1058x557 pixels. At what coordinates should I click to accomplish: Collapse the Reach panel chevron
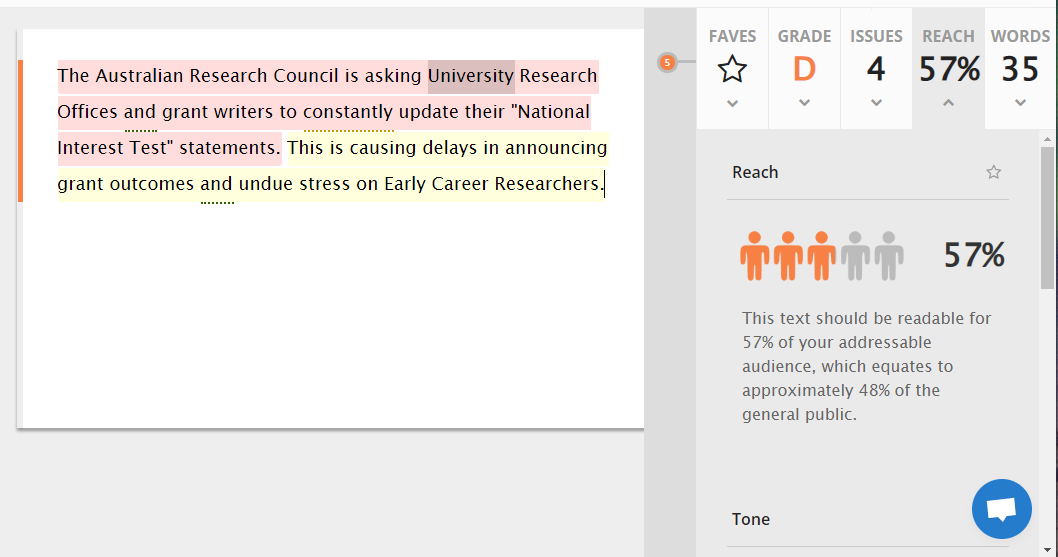click(948, 103)
